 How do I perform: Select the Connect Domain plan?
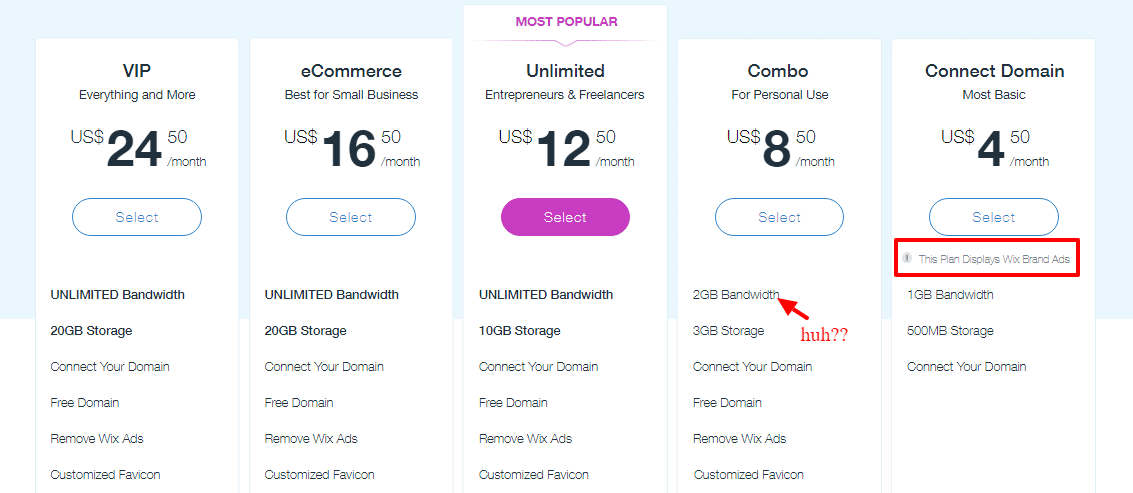click(x=994, y=217)
